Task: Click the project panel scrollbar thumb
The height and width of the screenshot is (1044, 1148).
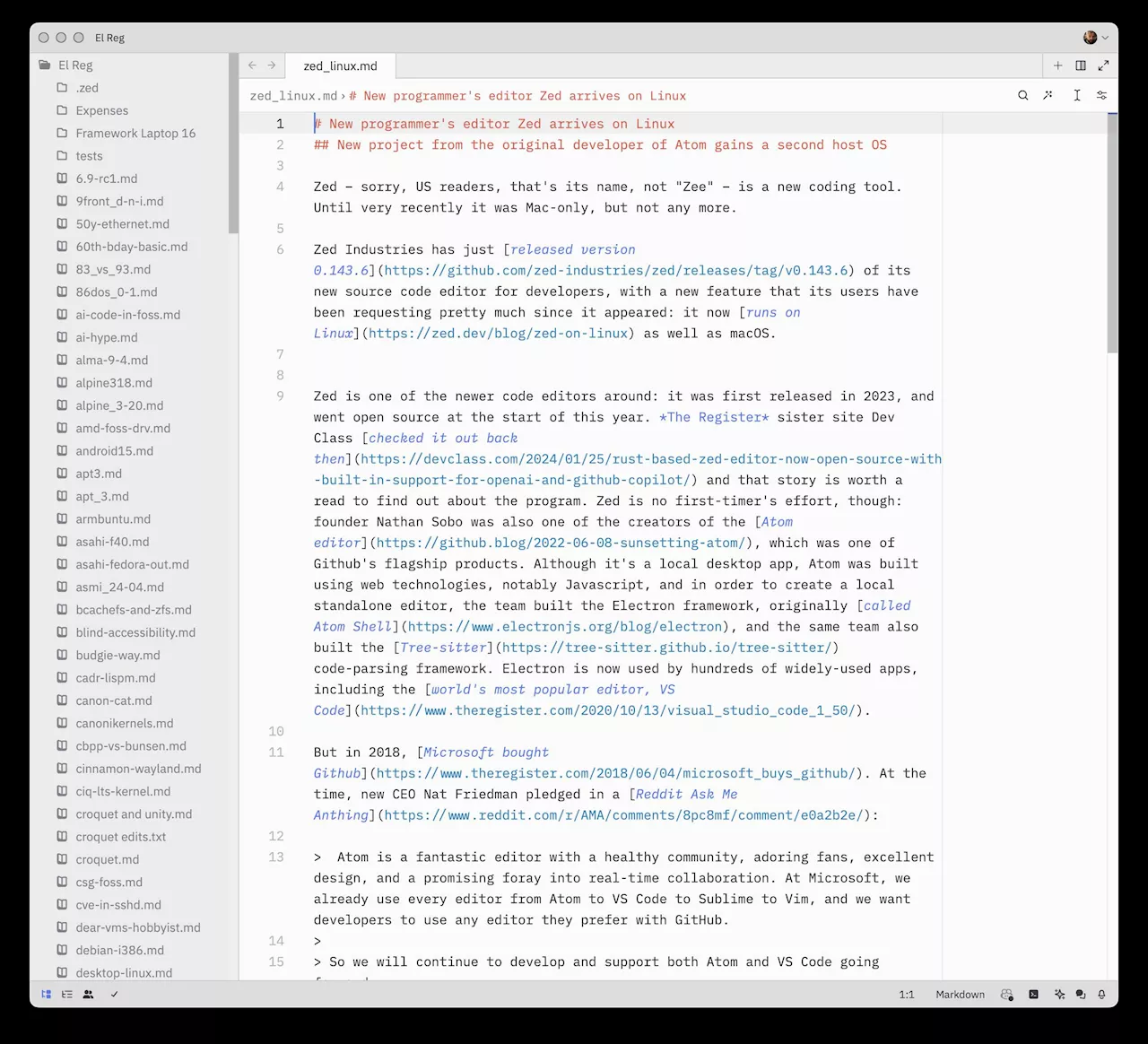Action: 233,144
